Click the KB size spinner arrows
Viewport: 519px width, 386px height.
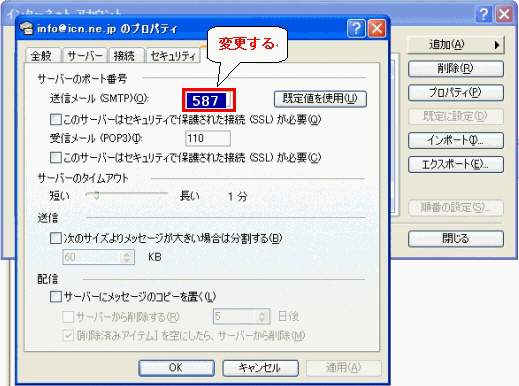point(127,257)
